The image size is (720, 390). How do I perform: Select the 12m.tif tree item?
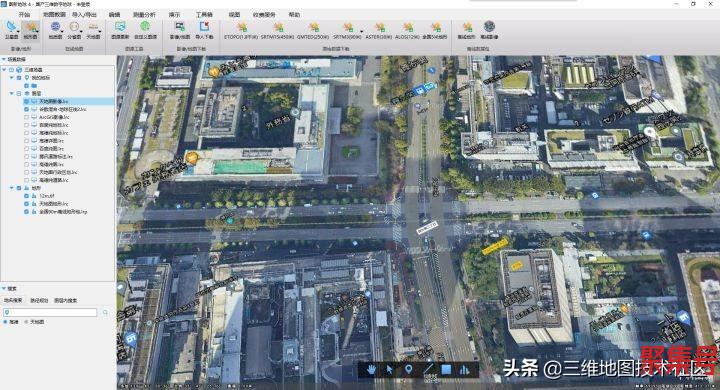click(x=46, y=196)
